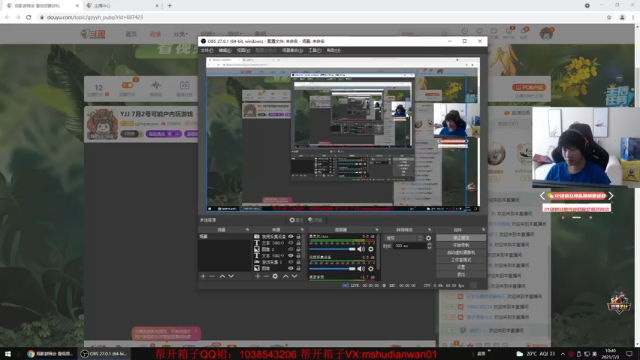Screen dimensions: 640x360
Task: Click Chrome address bar douyu.com URL
Action: pyautogui.click(x=95, y=17)
